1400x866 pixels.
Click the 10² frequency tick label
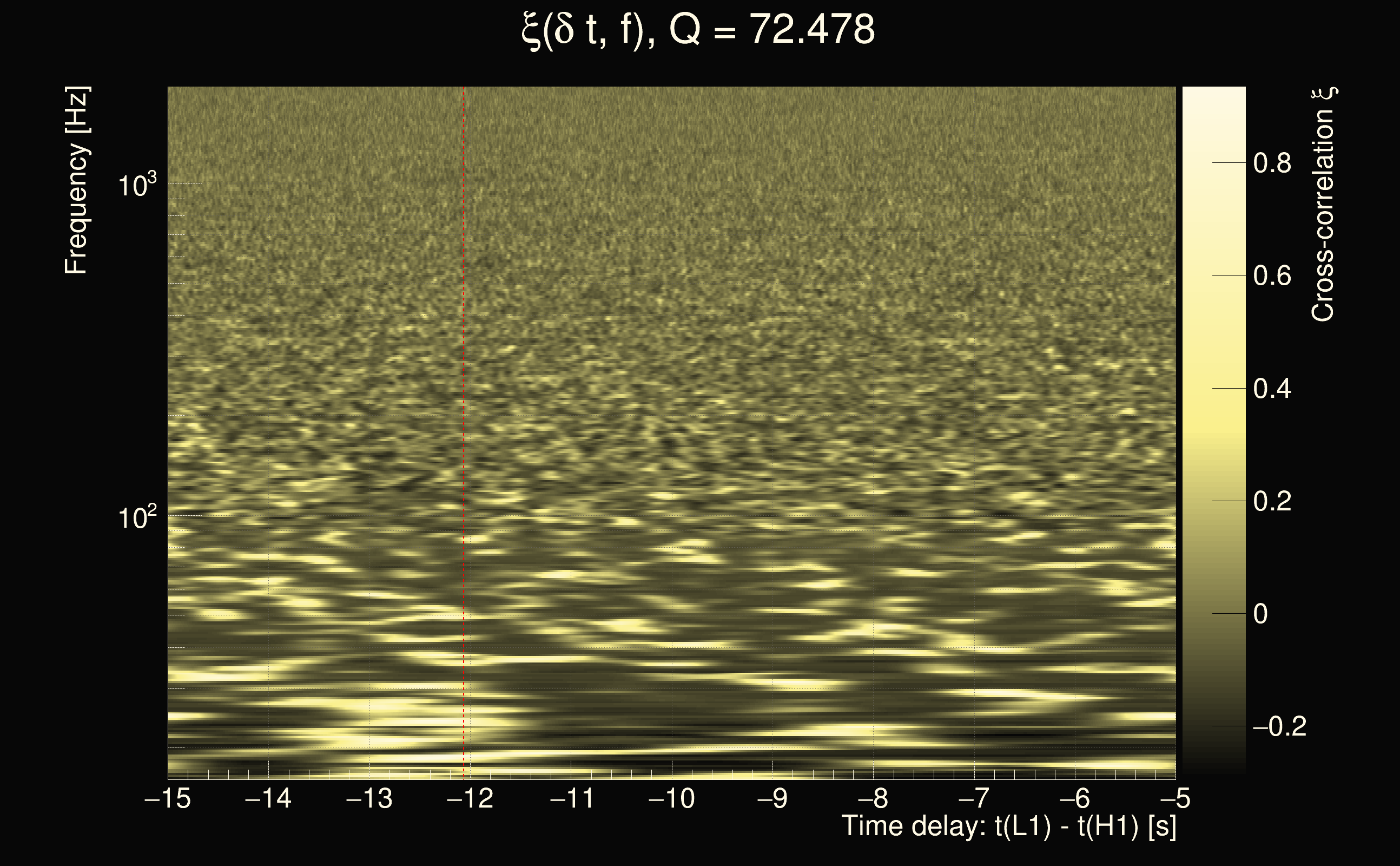point(137,517)
